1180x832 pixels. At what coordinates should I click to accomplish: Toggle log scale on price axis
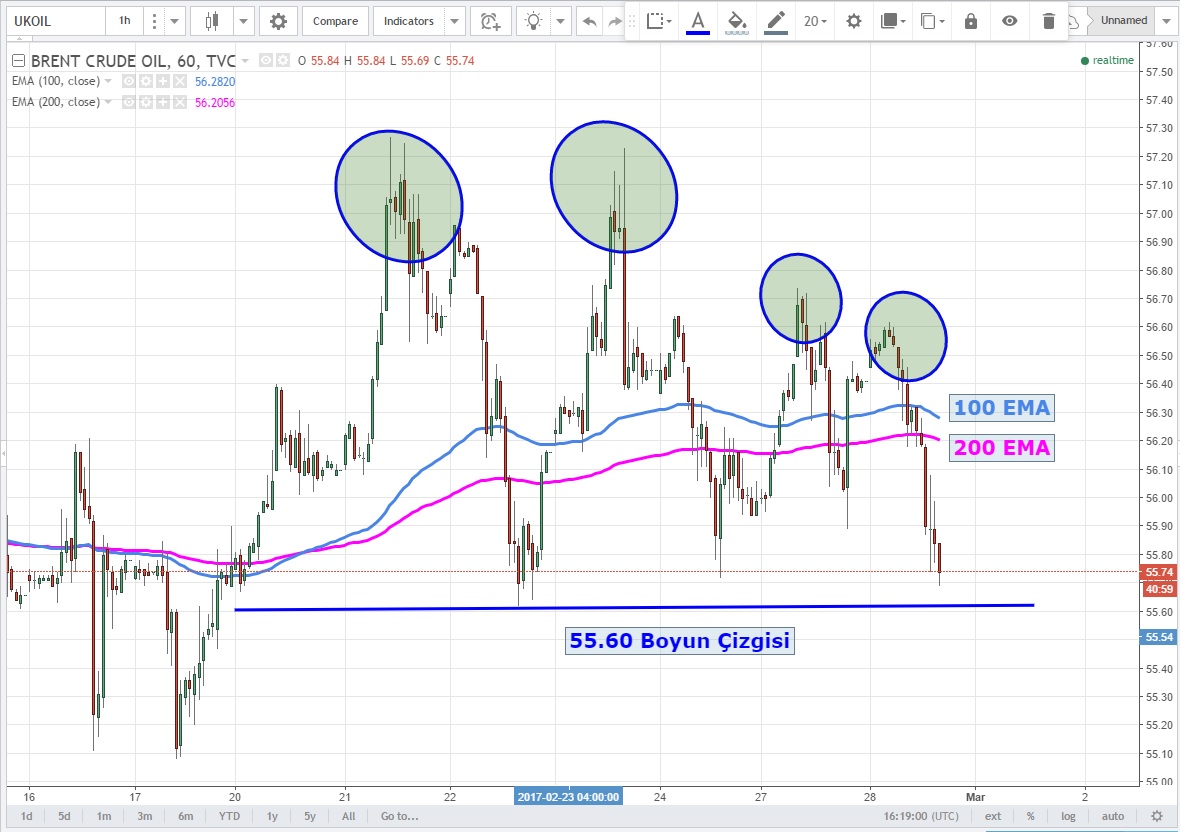[x=1069, y=816]
